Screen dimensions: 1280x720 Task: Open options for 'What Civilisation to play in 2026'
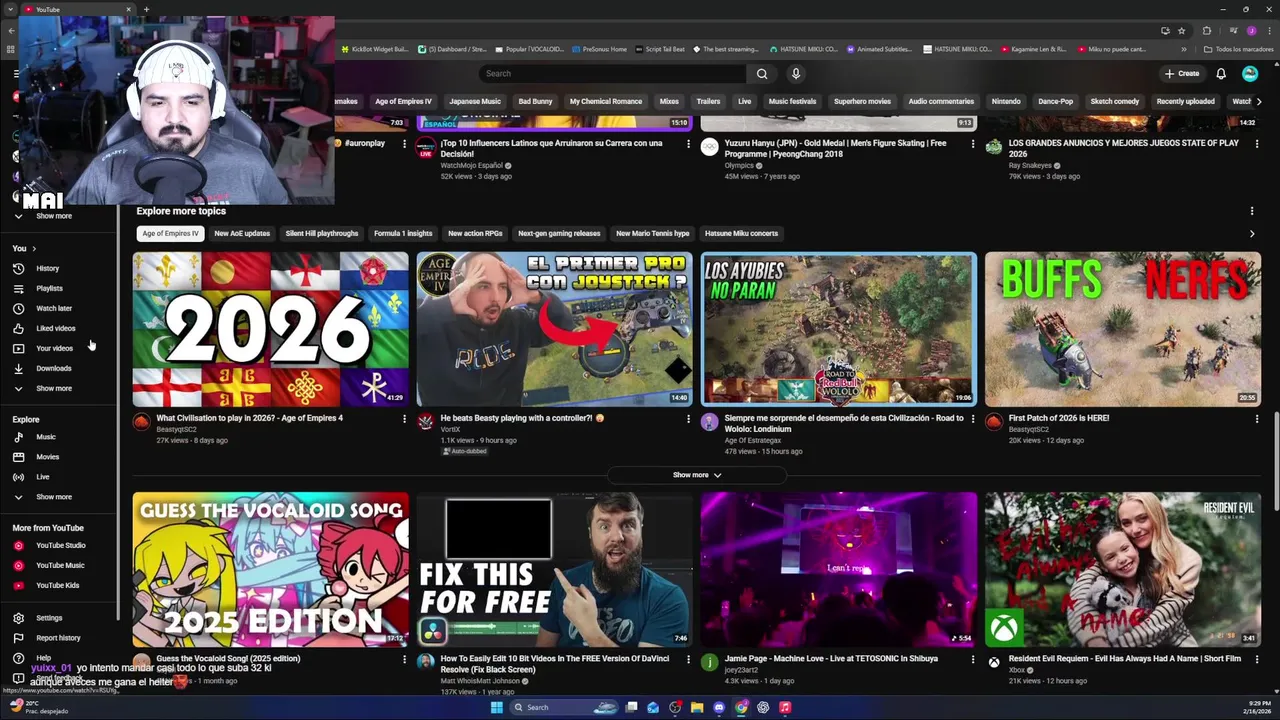tap(404, 419)
